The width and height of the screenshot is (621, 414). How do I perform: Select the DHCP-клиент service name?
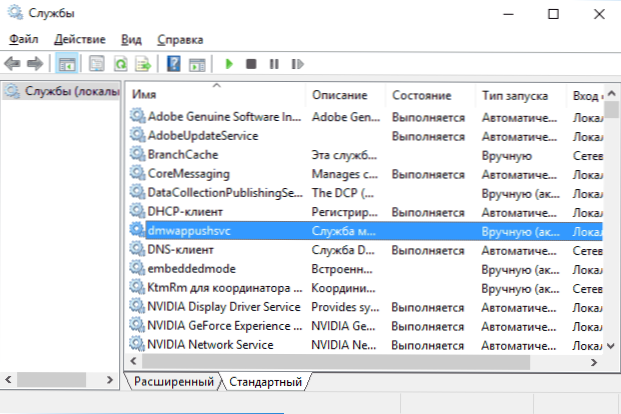coord(185,212)
